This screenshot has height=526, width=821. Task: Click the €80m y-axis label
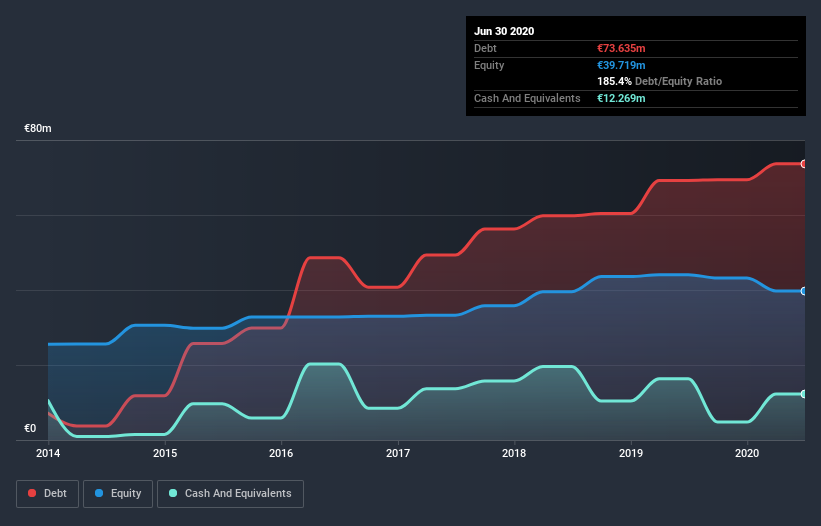38,129
